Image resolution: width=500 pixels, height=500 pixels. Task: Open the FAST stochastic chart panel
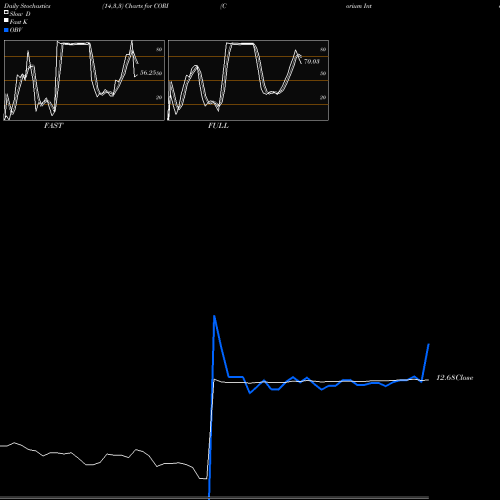pyautogui.click(x=84, y=80)
